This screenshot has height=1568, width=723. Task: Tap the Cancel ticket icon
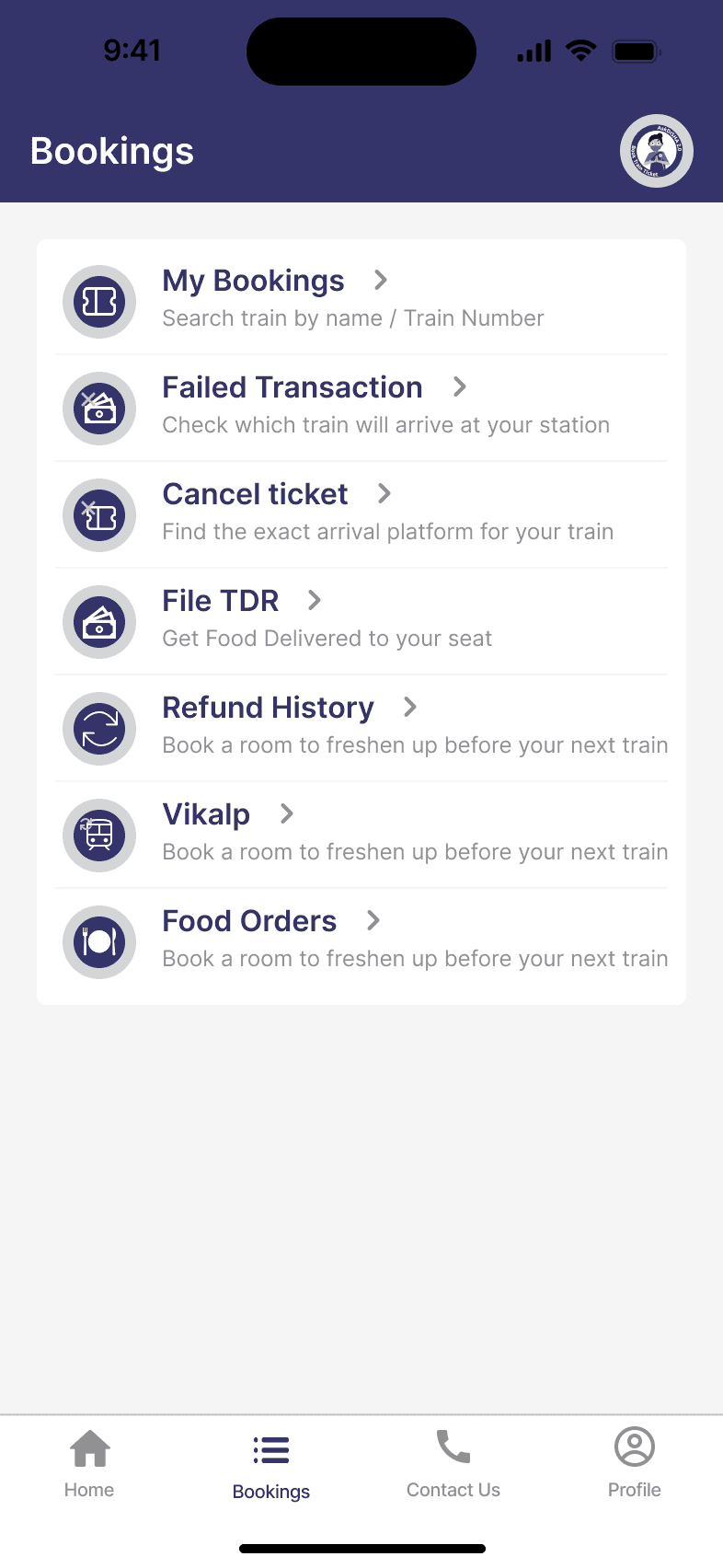click(99, 515)
